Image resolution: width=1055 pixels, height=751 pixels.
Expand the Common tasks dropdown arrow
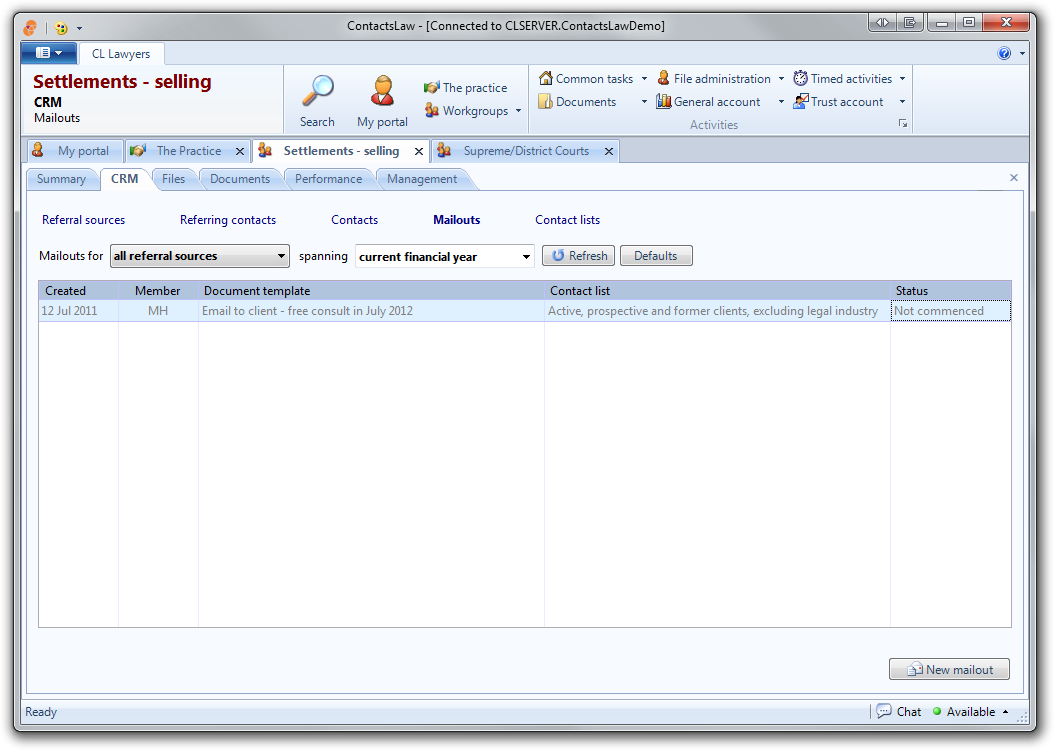(x=644, y=79)
